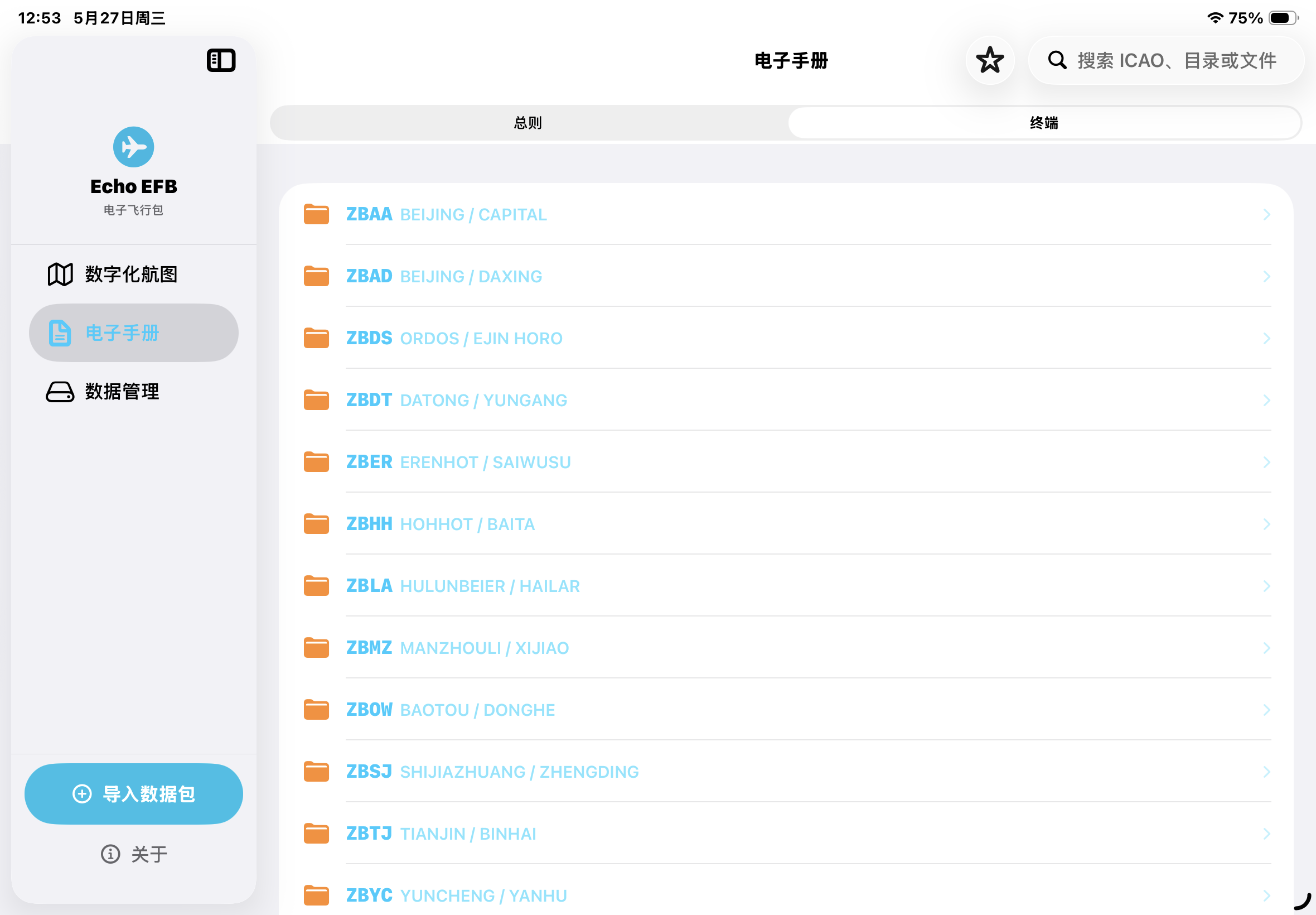
Task: Open 数字化航图 in sidebar
Action: 133,274
